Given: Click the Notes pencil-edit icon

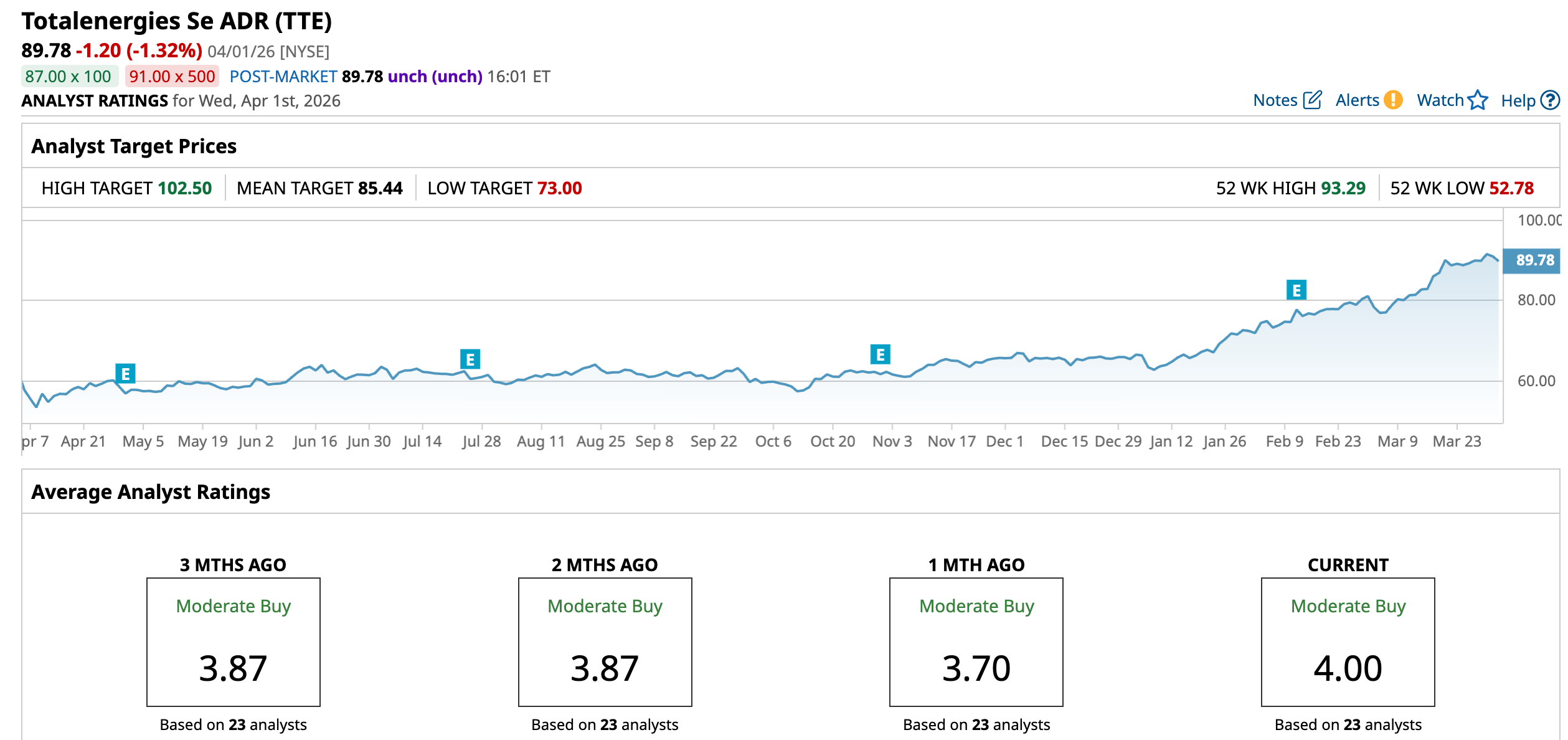Looking at the screenshot, I should click(1312, 100).
